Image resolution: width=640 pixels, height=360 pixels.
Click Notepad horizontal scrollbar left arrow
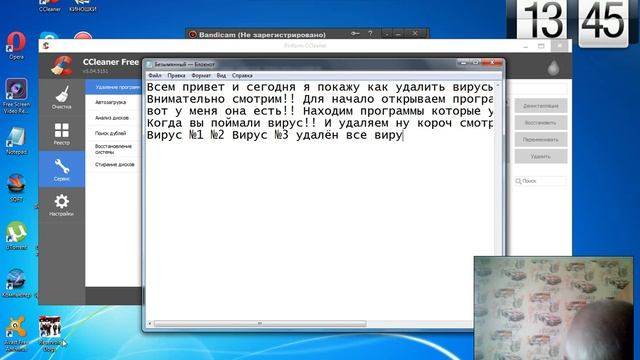[x=149, y=324]
